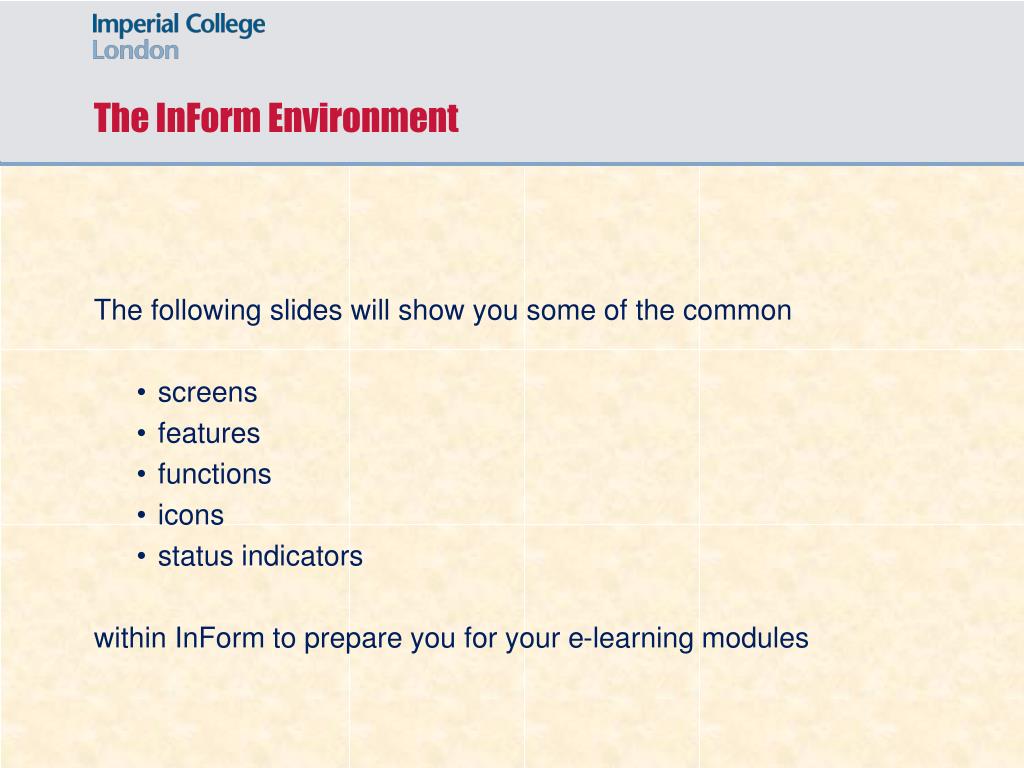This screenshot has width=1024, height=768.
Task: Click the word e-learning in closing sentence
Action: click(630, 638)
